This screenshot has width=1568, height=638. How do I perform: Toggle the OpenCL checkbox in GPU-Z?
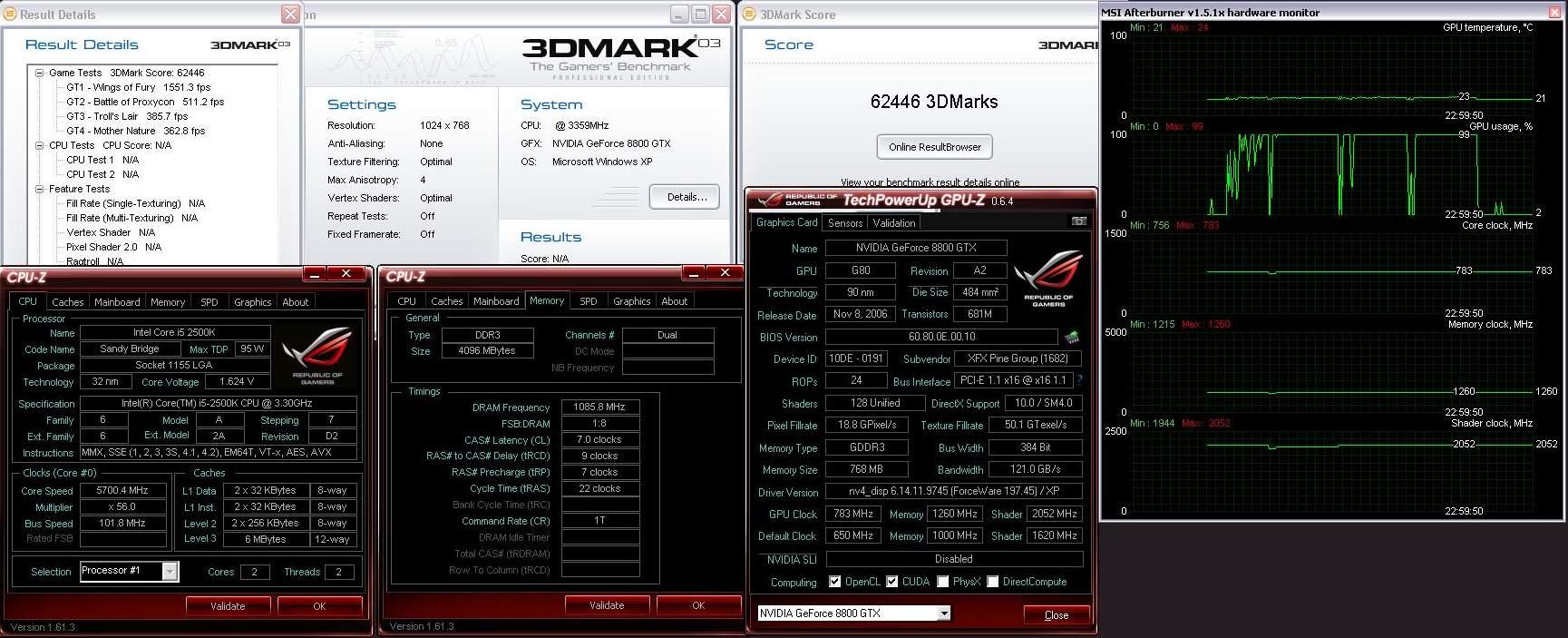click(834, 582)
